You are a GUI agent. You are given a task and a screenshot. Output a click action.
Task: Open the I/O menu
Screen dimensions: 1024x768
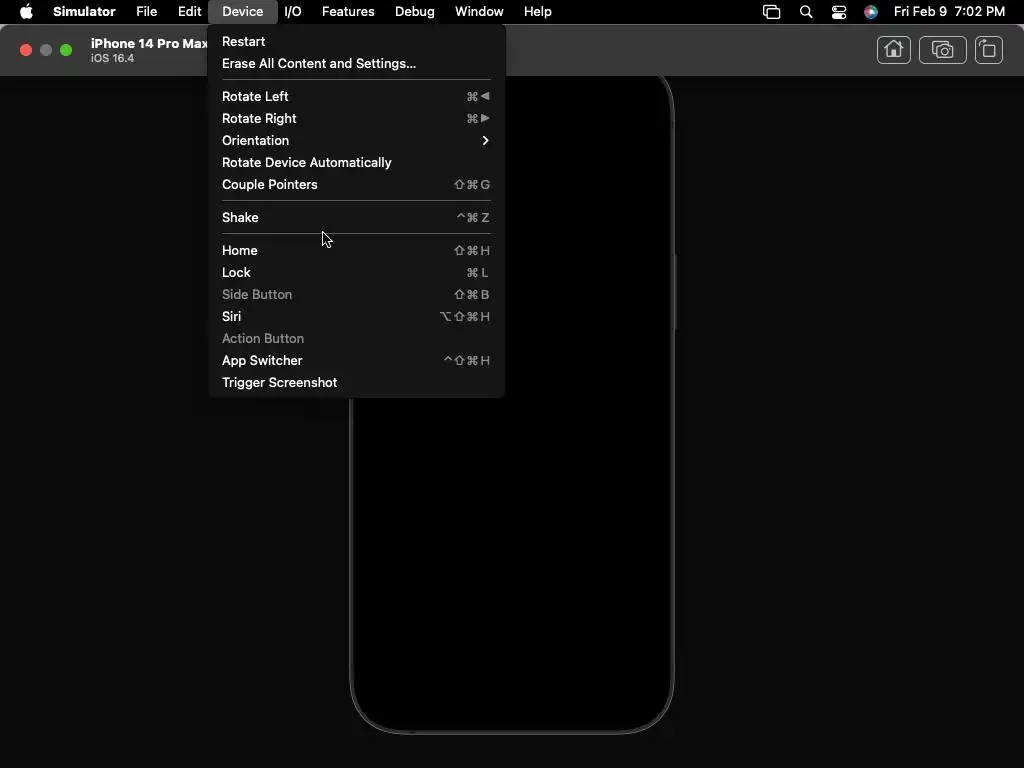pyautogui.click(x=293, y=12)
